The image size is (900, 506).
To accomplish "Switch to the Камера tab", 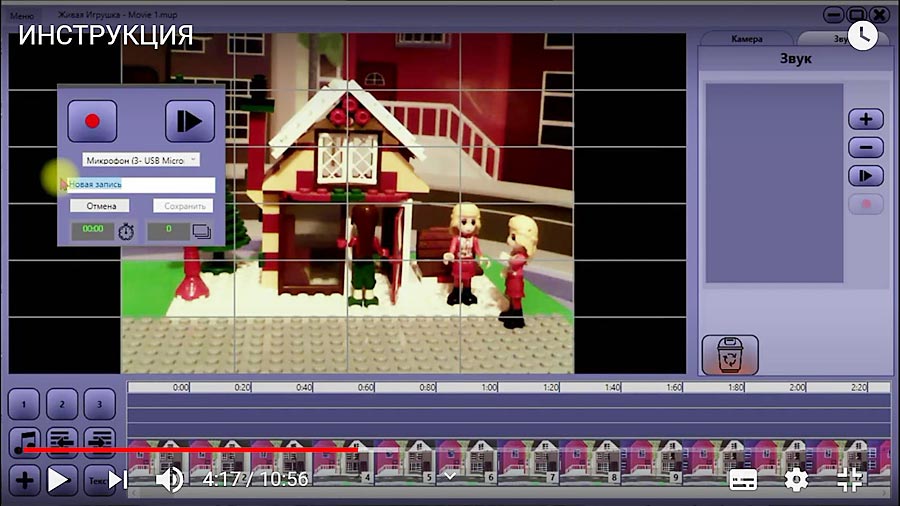I will click(746, 39).
